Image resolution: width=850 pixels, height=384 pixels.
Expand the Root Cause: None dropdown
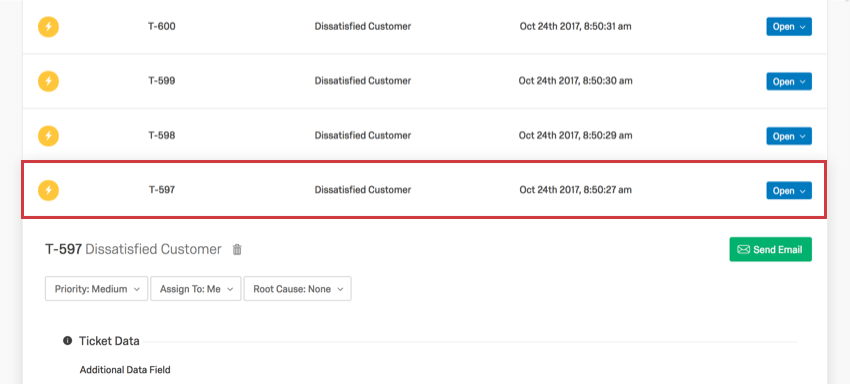(x=298, y=289)
